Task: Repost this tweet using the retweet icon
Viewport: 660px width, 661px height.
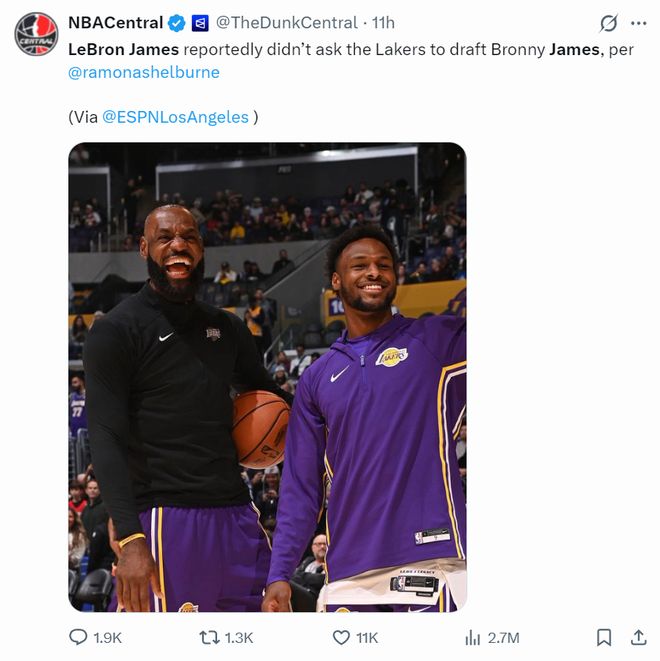Action: click(210, 637)
